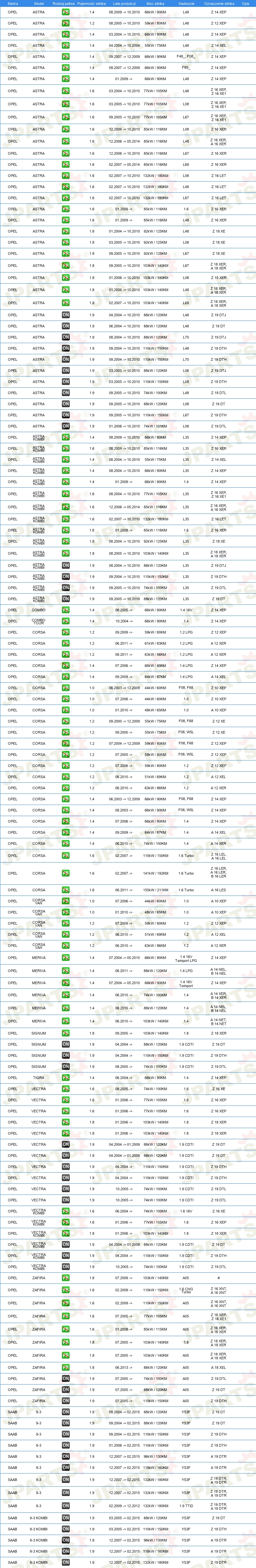256x1568 pixels.
Task: Click the petrol icon in the Meriva 1.4 LPG row
Action: [x=66, y=971]
